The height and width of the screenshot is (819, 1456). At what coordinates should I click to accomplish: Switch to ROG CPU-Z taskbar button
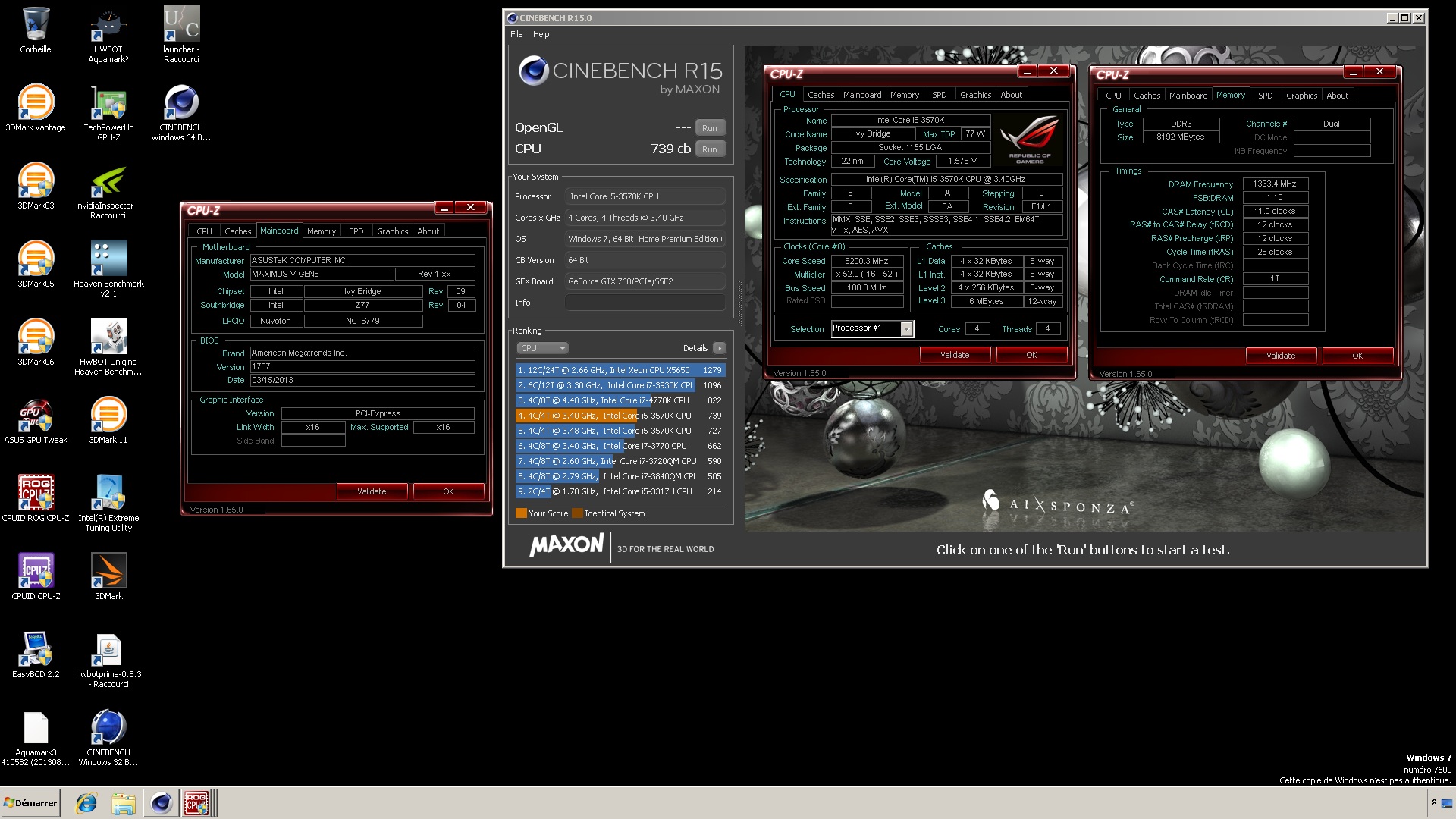[196, 803]
